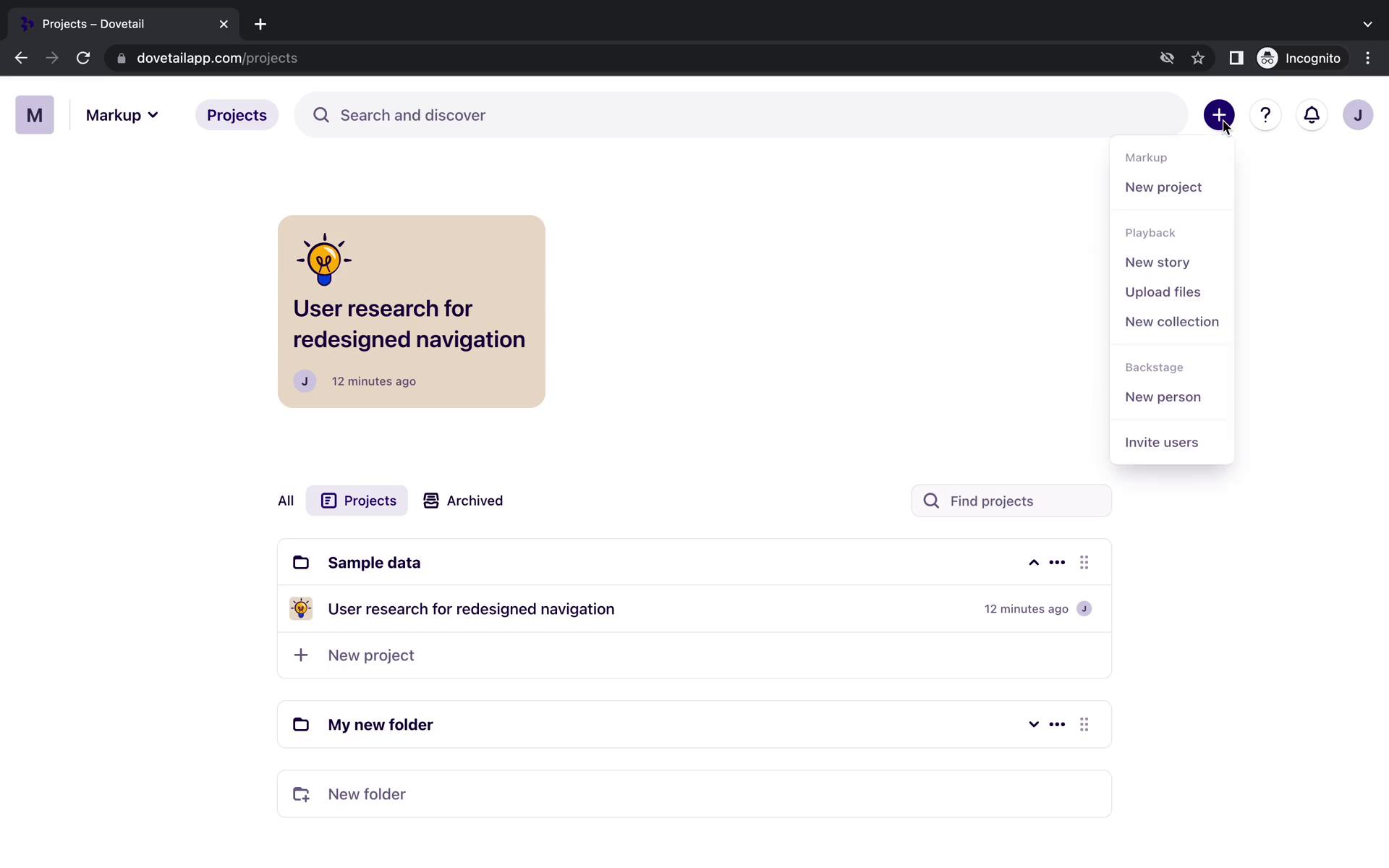Toggle All projects filter view
1389x868 pixels.
(286, 500)
